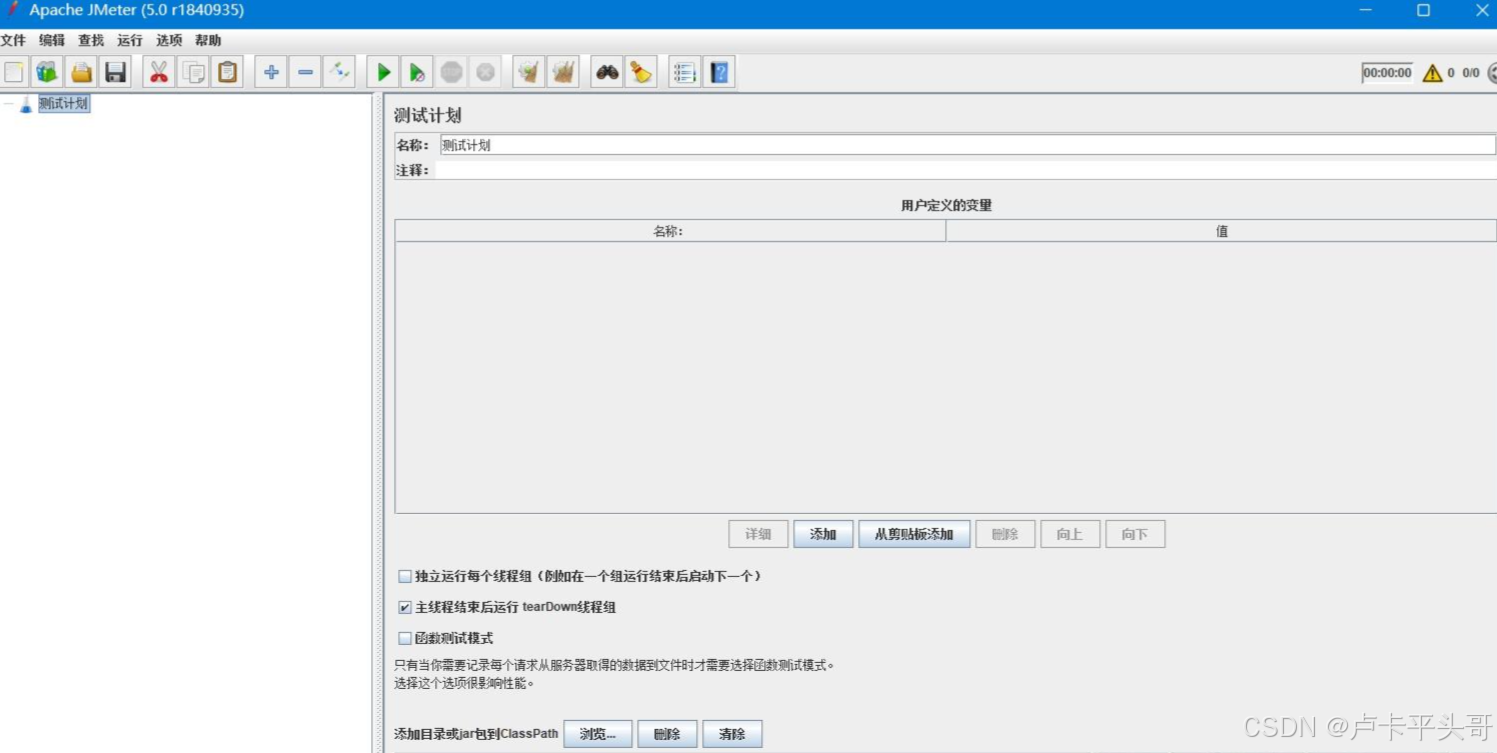Click the 添加 variable button
Viewport: 1497px width, 753px height.
click(823, 534)
